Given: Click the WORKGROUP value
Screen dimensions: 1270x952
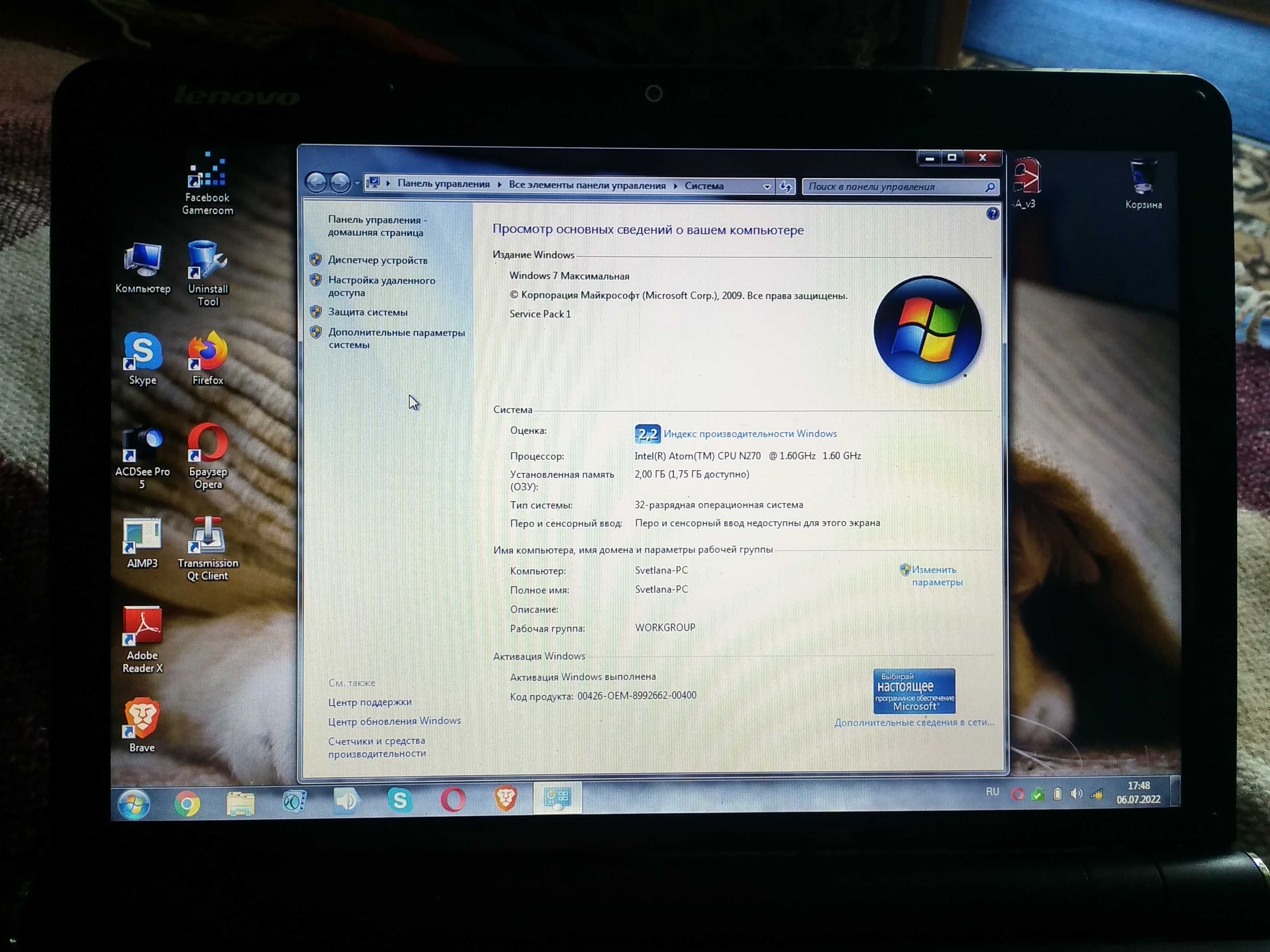Looking at the screenshot, I should click(x=665, y=628).
